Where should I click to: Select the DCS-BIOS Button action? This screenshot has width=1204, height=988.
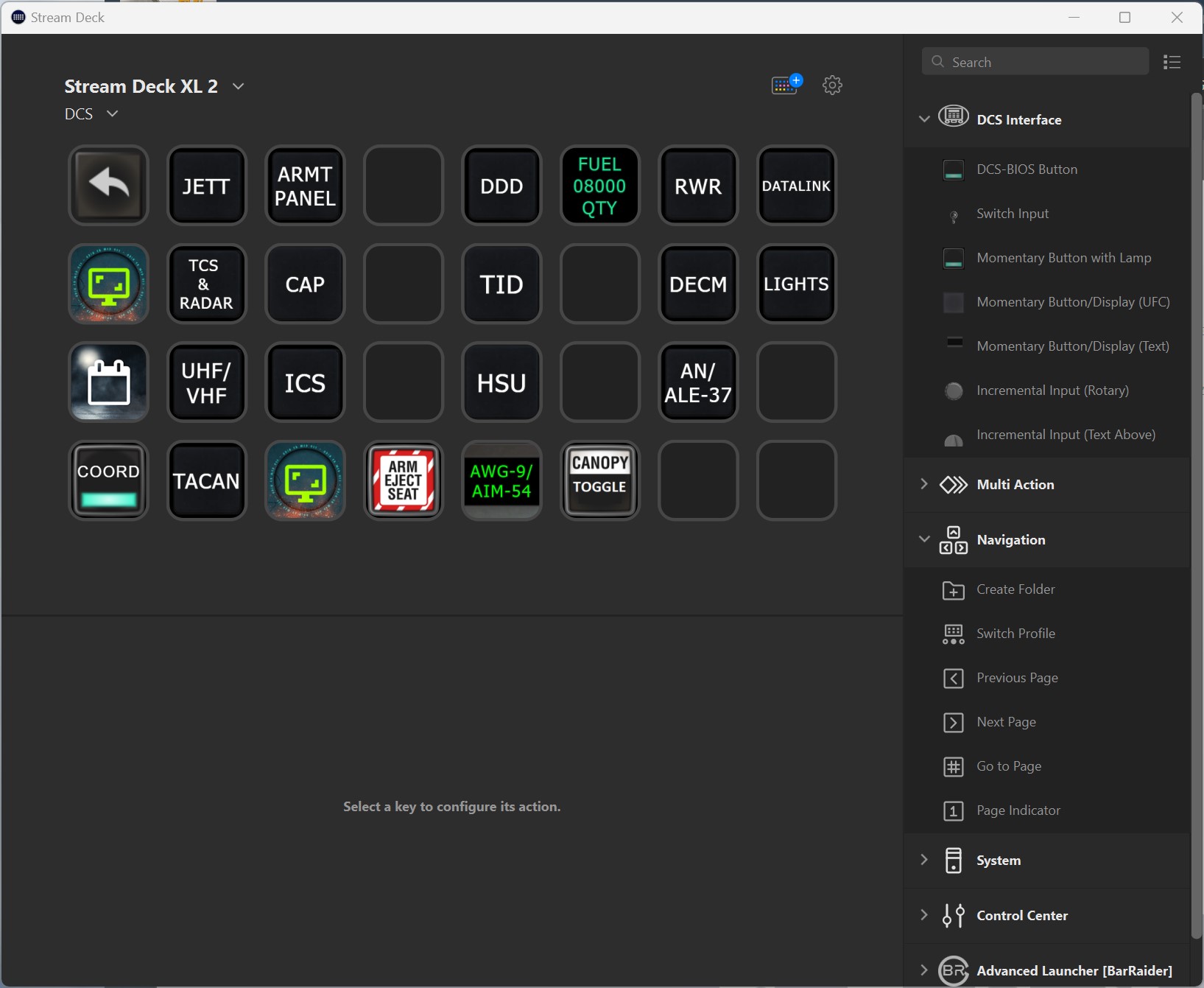point(1027,169)
